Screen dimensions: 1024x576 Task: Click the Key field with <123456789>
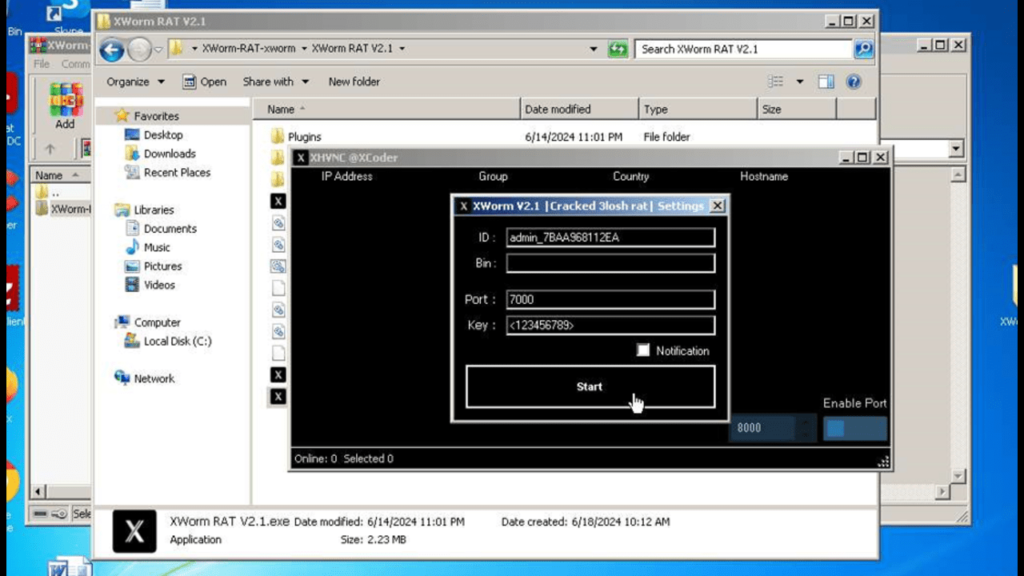click(x=610, y=325)
